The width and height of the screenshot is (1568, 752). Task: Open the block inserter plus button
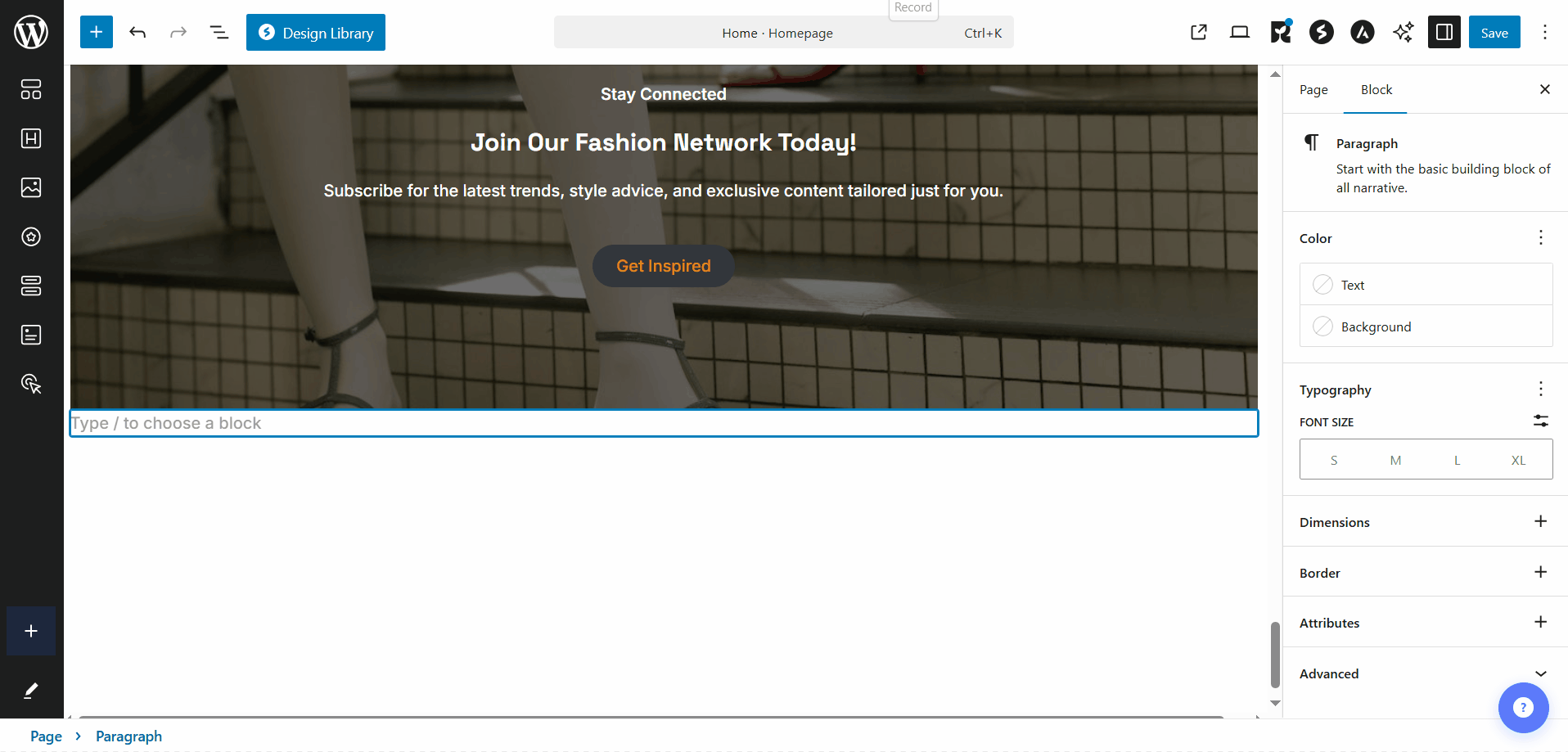[97, 32]
